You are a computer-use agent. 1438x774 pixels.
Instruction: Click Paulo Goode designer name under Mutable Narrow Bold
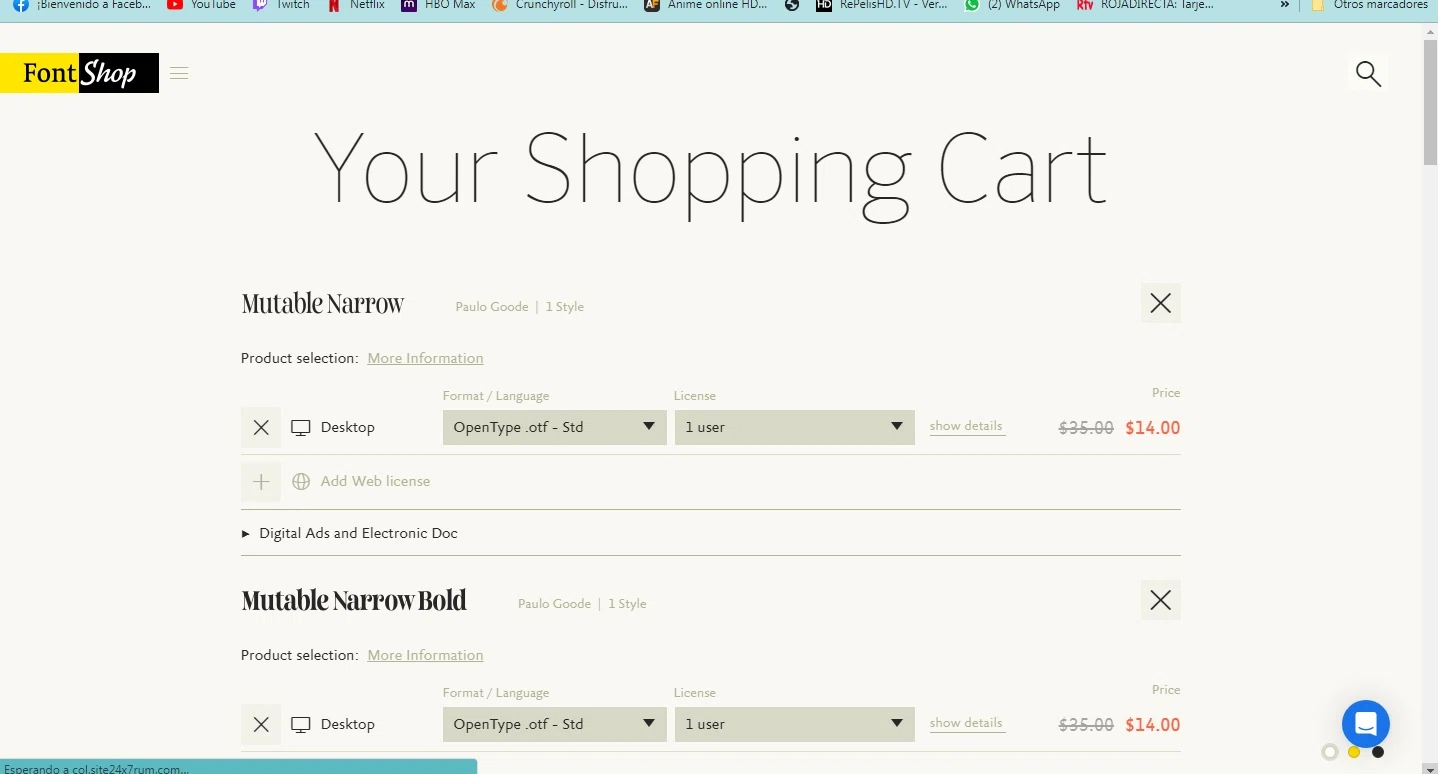click(x=554, y=604)
